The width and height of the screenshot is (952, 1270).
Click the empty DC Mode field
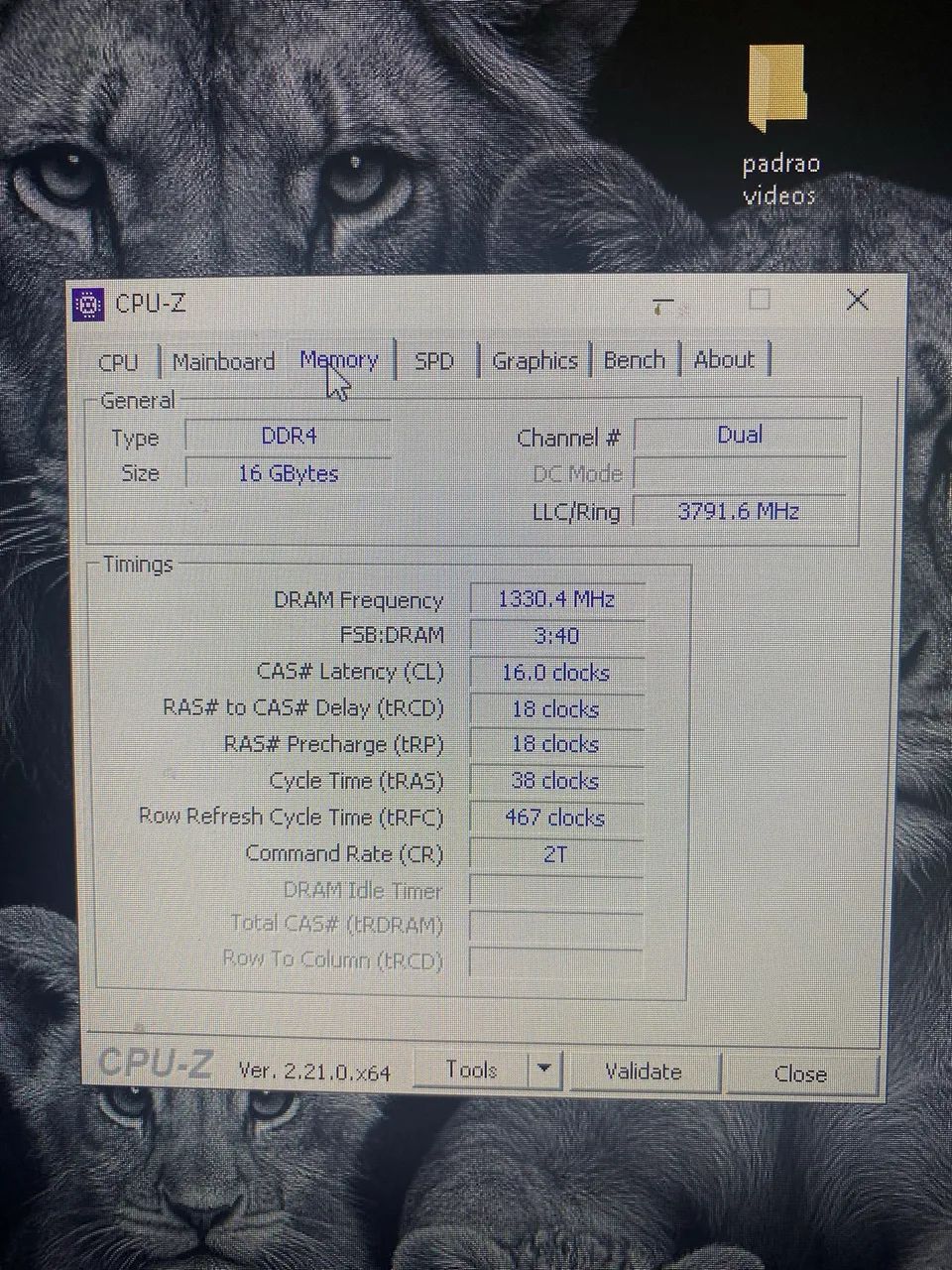click(x=740, y=473)
